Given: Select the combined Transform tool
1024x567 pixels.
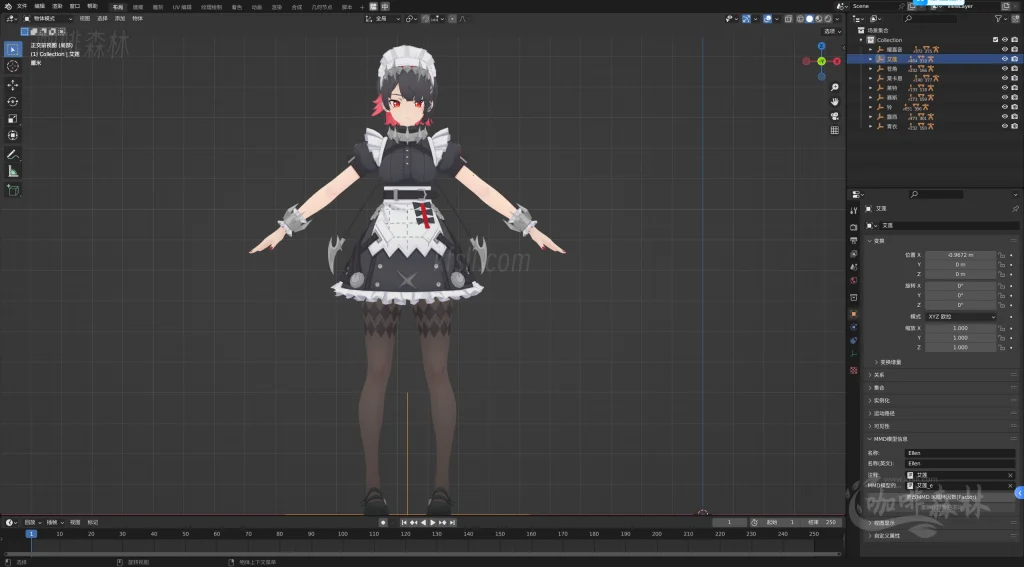Looking at the screenshot, I should (12, 135).
